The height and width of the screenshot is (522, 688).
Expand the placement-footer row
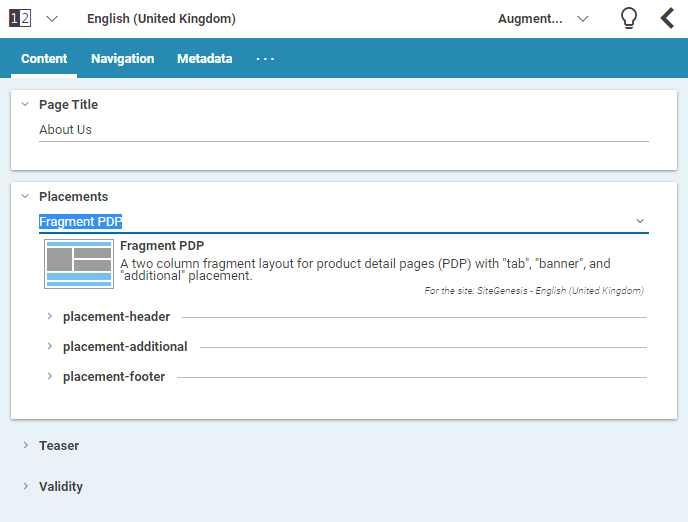(50, 377)
